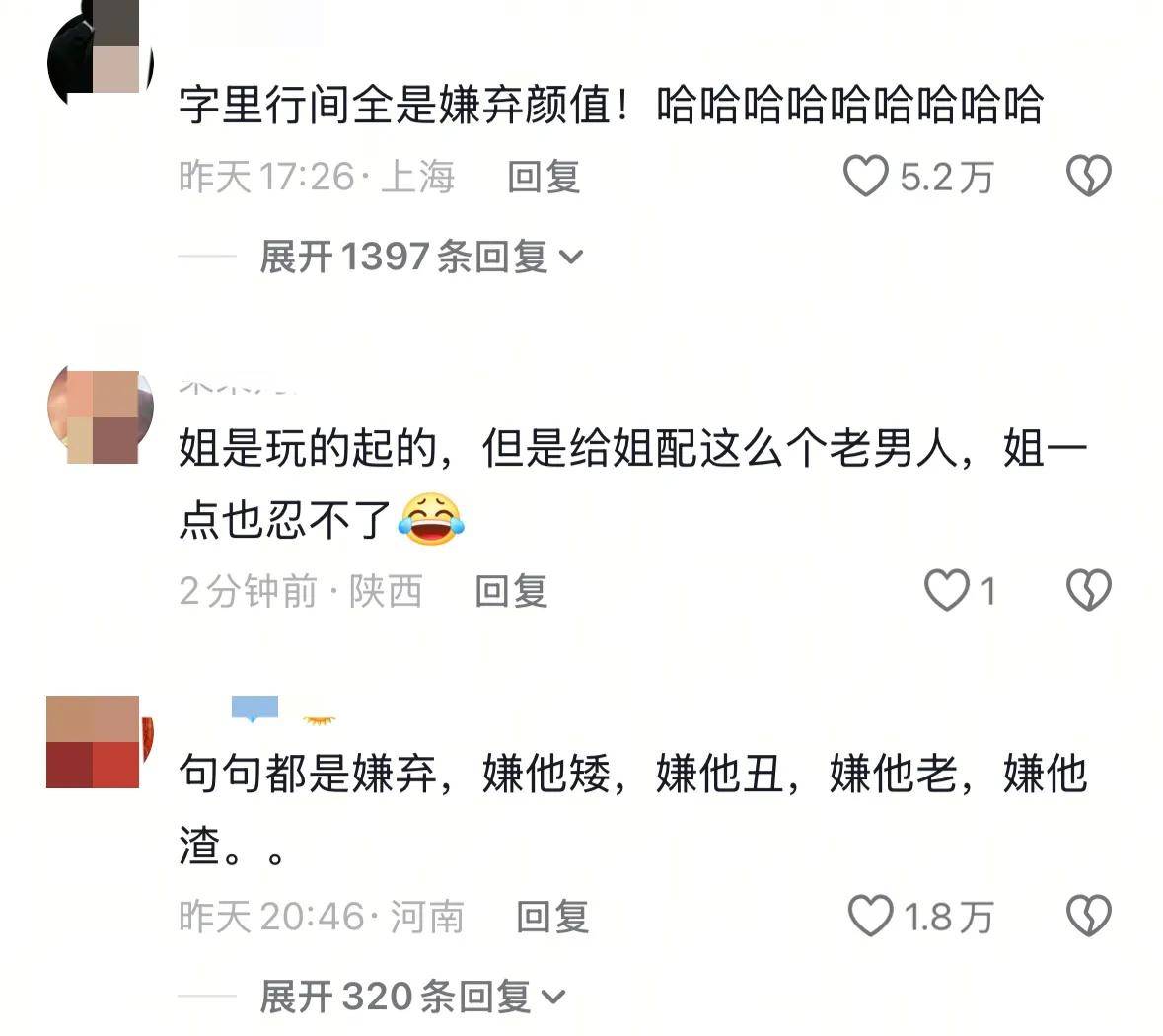This screenshot has height=1036, width=1163.
Task: Tap the blue badge beside third username
Action: (254, 708)
